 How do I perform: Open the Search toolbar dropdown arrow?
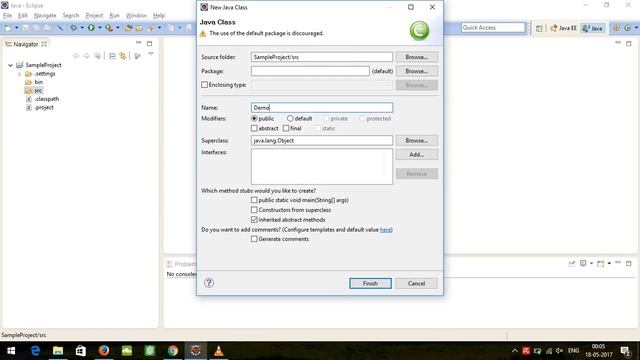tap(159, 28)
